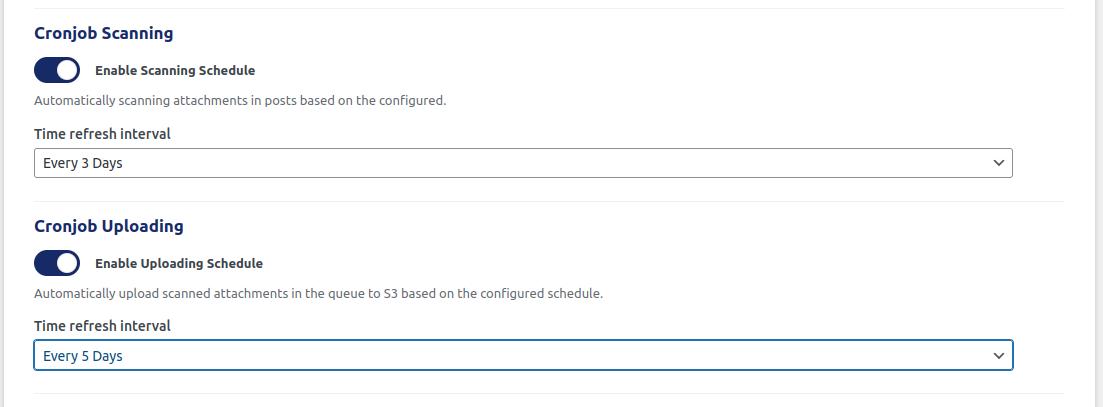Open the Cronjob Scanning interval dropdown
This screenshot has height=407, width=1103.
pos(522,163)
